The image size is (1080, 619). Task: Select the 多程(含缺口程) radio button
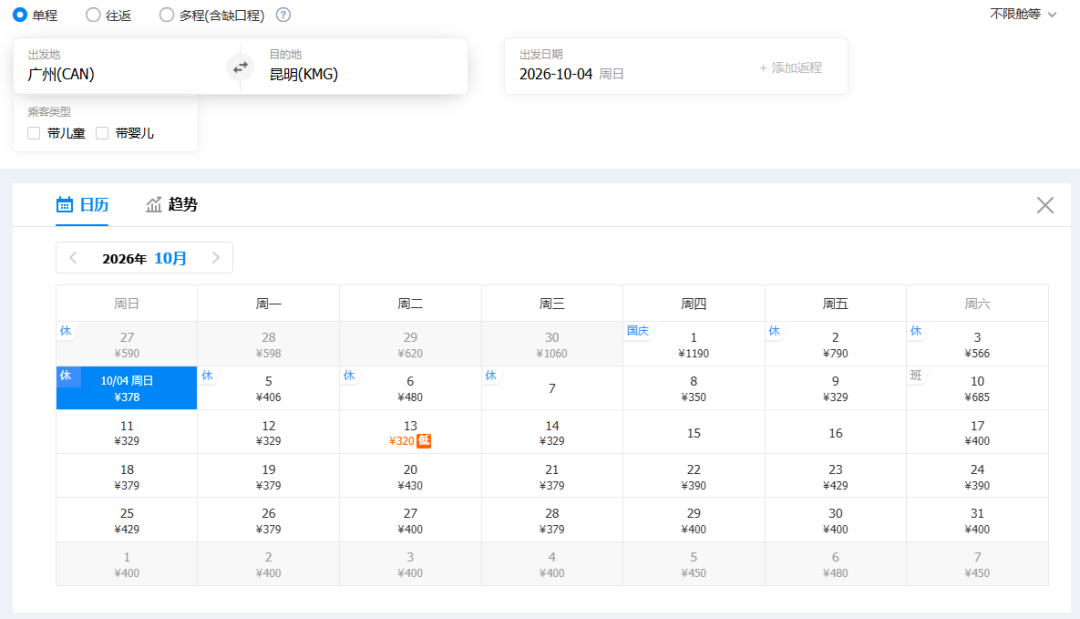point(166,14)
